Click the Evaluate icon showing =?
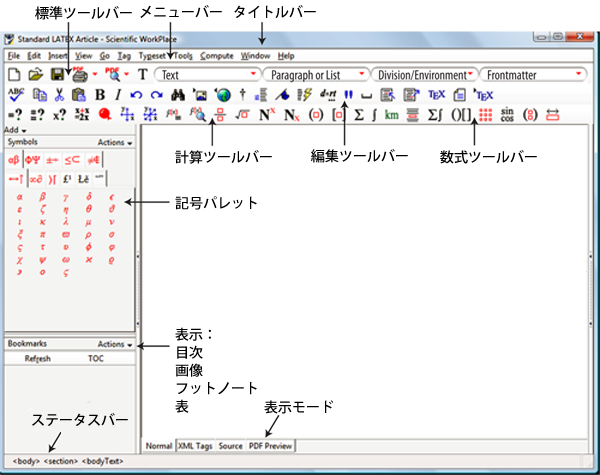Image resolution: width=600 pixels, height=475 pixels. point(15,114)
